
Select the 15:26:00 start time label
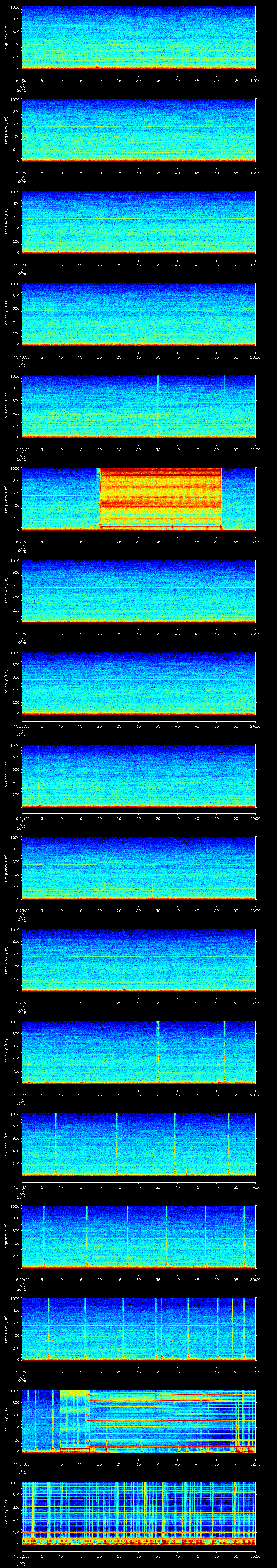tap(21, 1003)
